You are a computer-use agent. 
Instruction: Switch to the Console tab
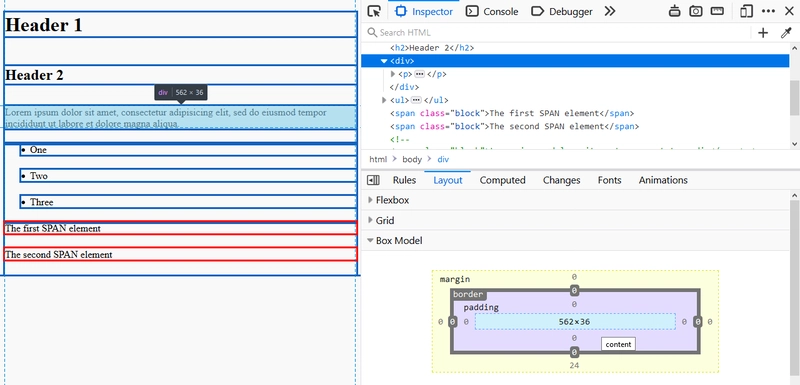point(492,11)
